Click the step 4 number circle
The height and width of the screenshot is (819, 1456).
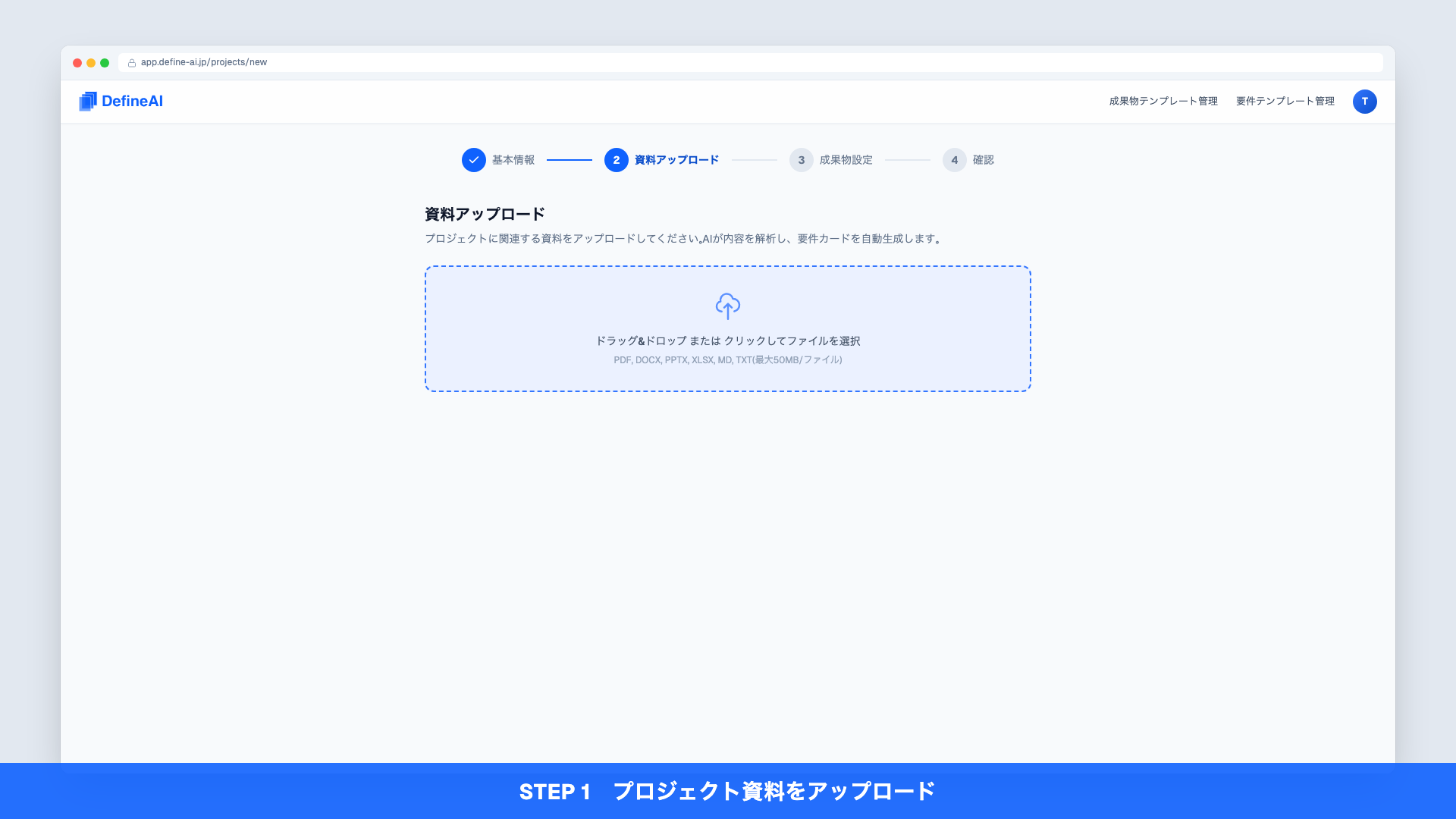pyautogui.click(x=954, y=160)
